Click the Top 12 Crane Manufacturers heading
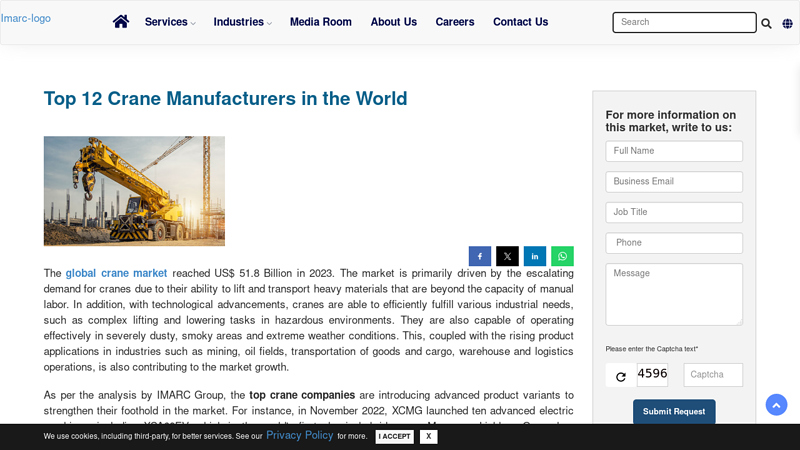The image size is (800, 450). tap(226, 98)
